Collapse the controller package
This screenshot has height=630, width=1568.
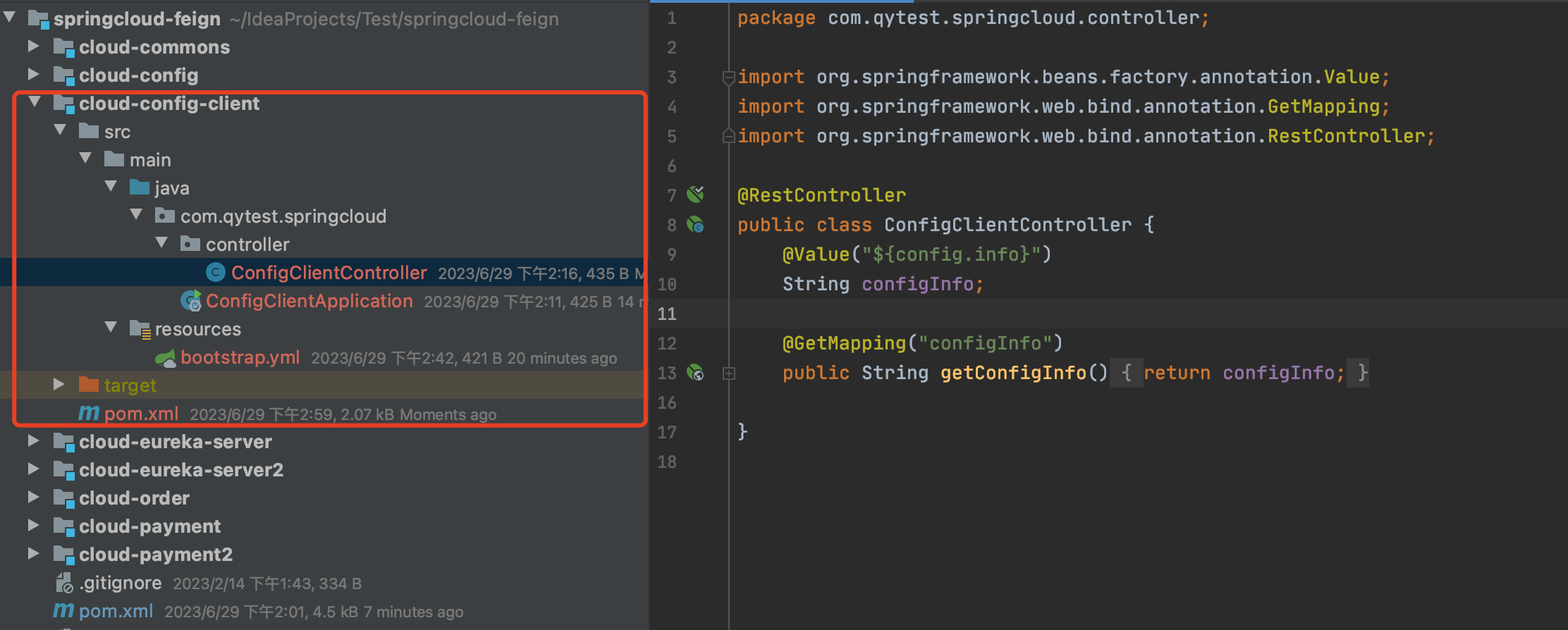[x=161, y=243]
